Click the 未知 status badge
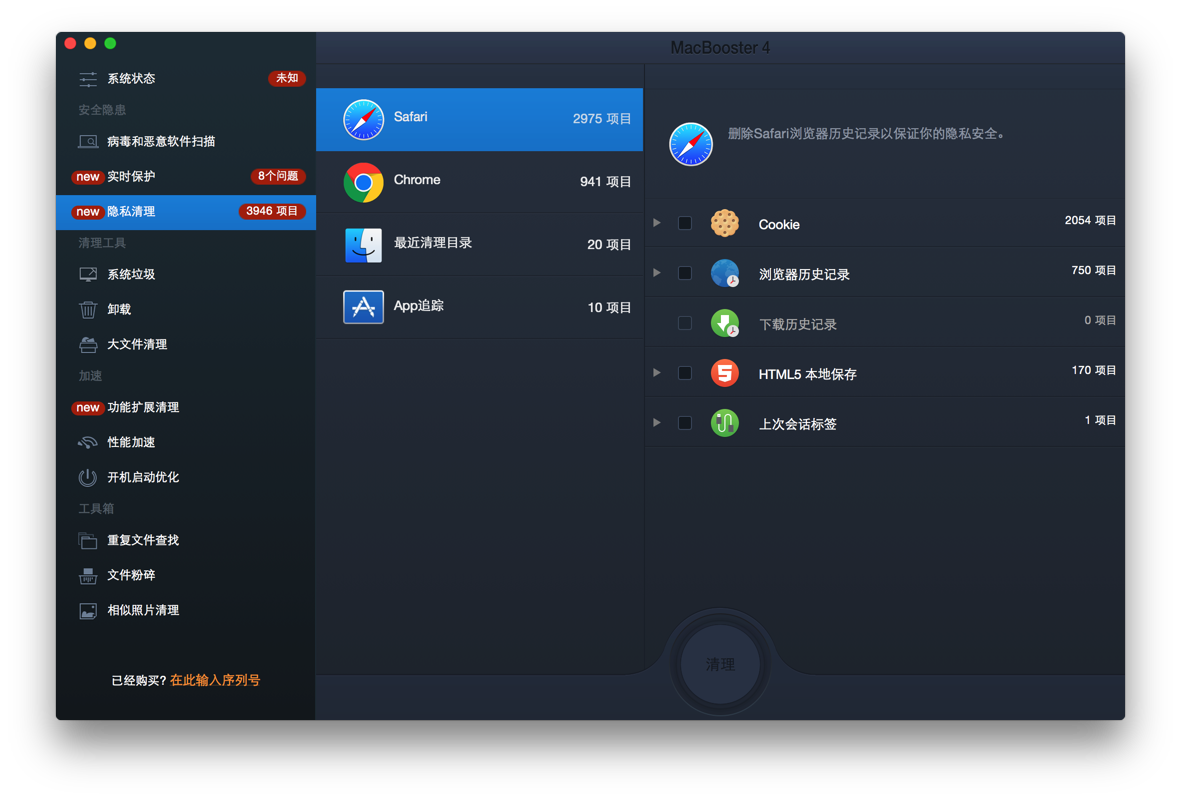 point(287,78)
